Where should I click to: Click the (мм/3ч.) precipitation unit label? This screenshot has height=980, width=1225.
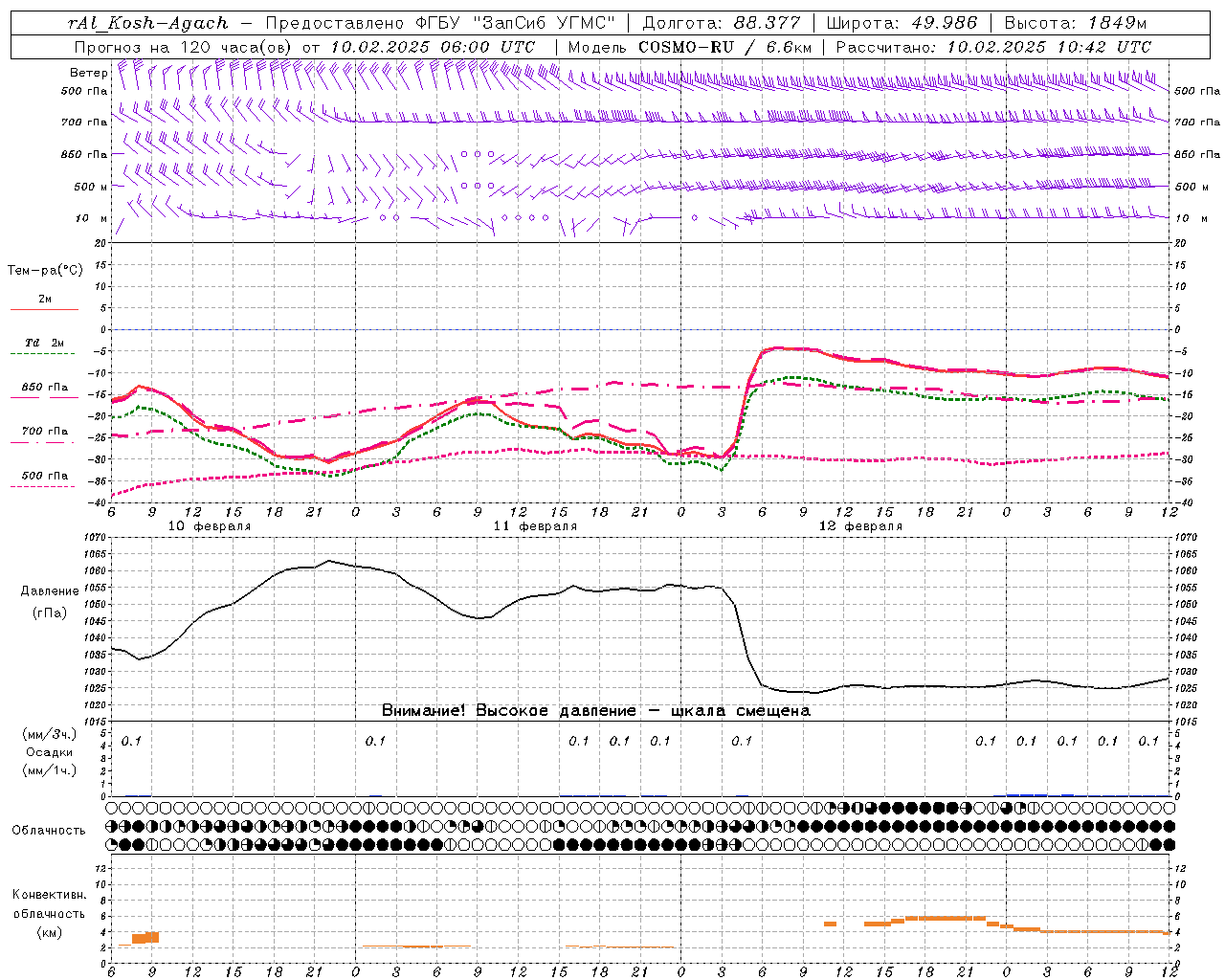pyautogui.click(x=49, y=734)
